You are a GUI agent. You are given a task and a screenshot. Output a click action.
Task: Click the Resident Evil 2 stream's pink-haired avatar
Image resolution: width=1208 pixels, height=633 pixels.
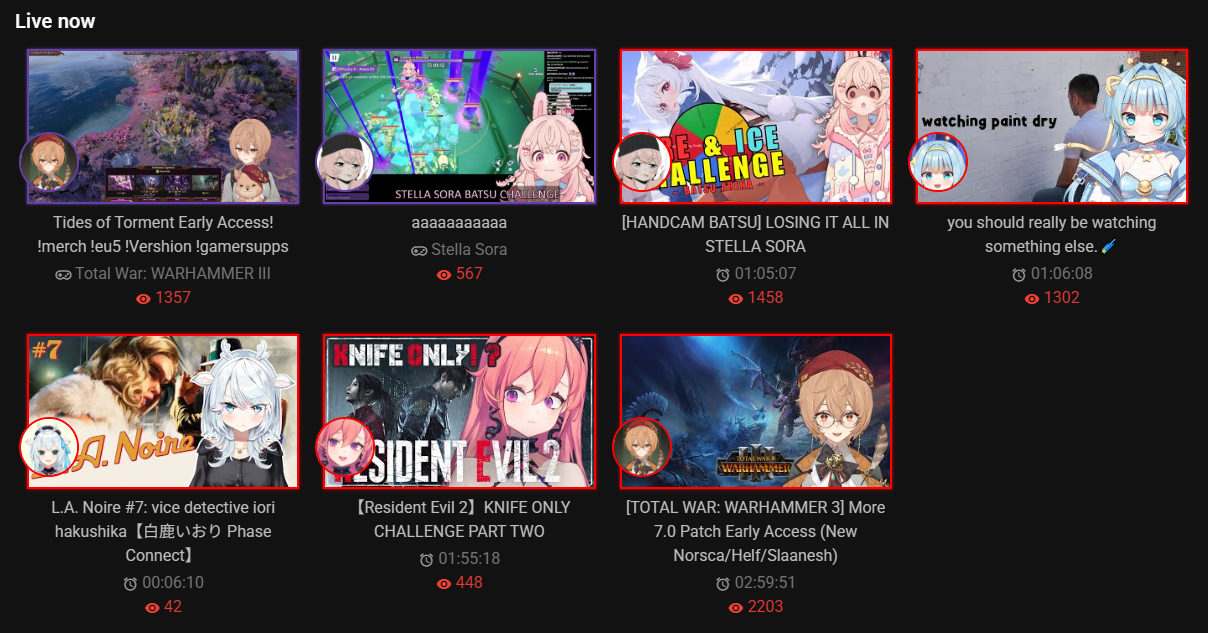345,447
